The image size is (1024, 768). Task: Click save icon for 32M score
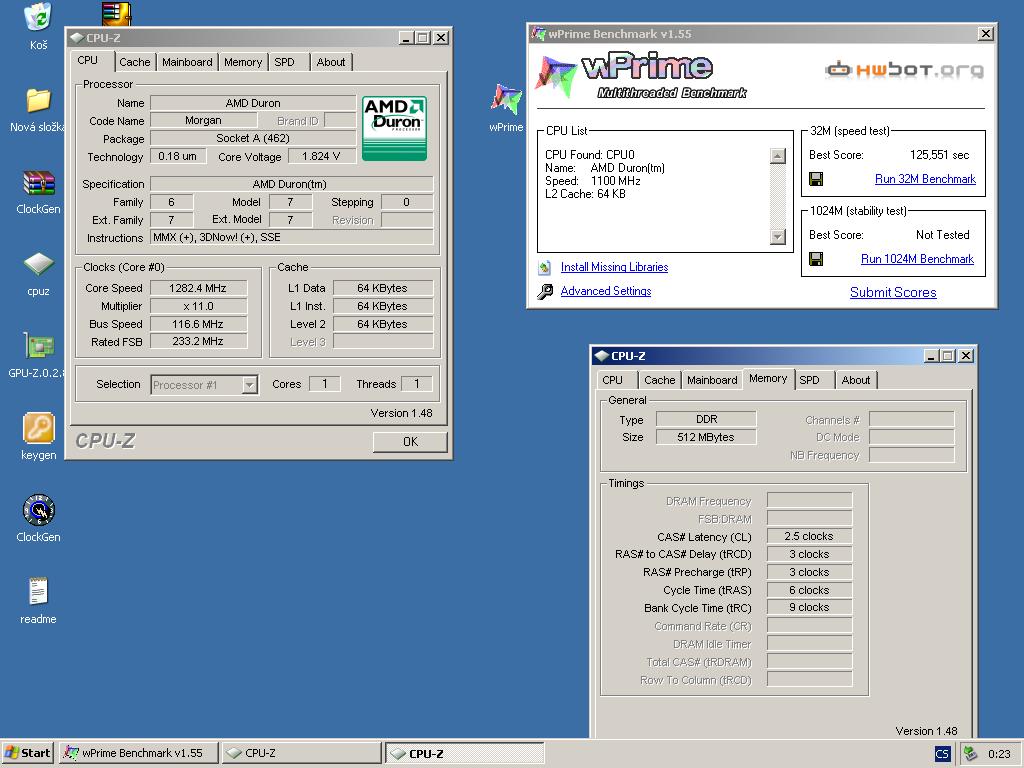pyautogui.click(x=816, y=179)
